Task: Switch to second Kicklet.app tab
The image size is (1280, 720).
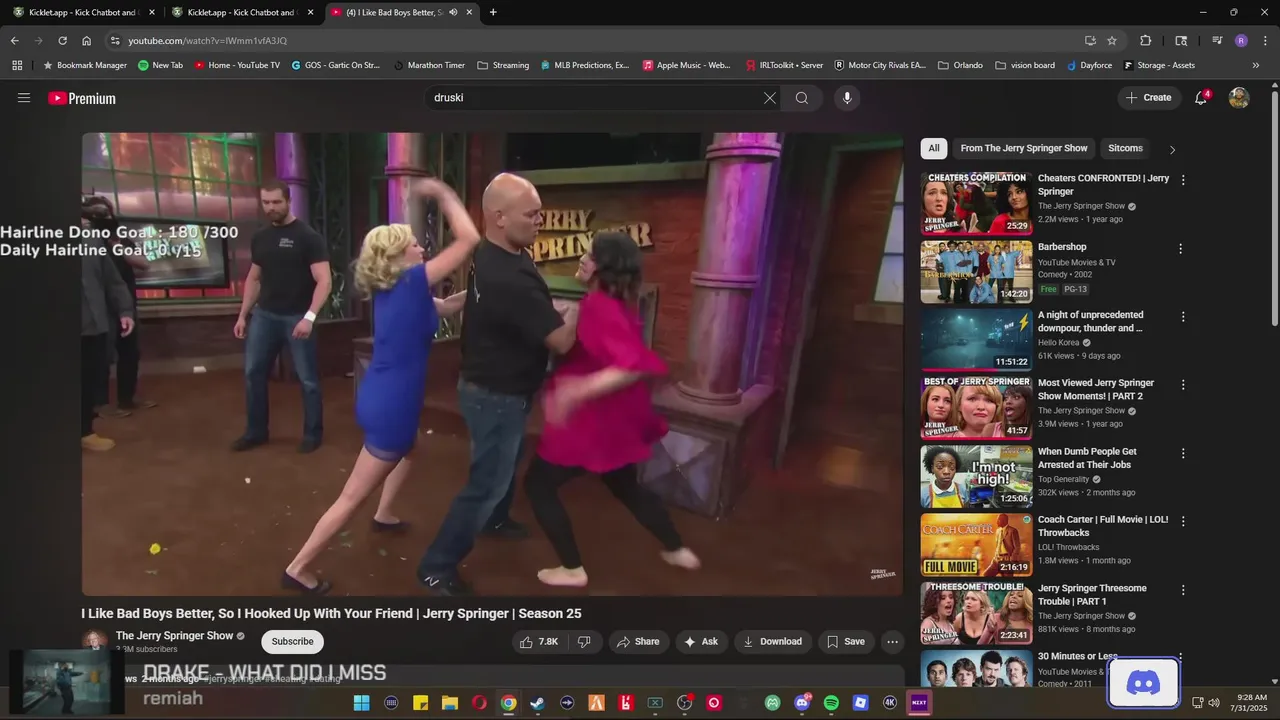Action: pos(240,12)
